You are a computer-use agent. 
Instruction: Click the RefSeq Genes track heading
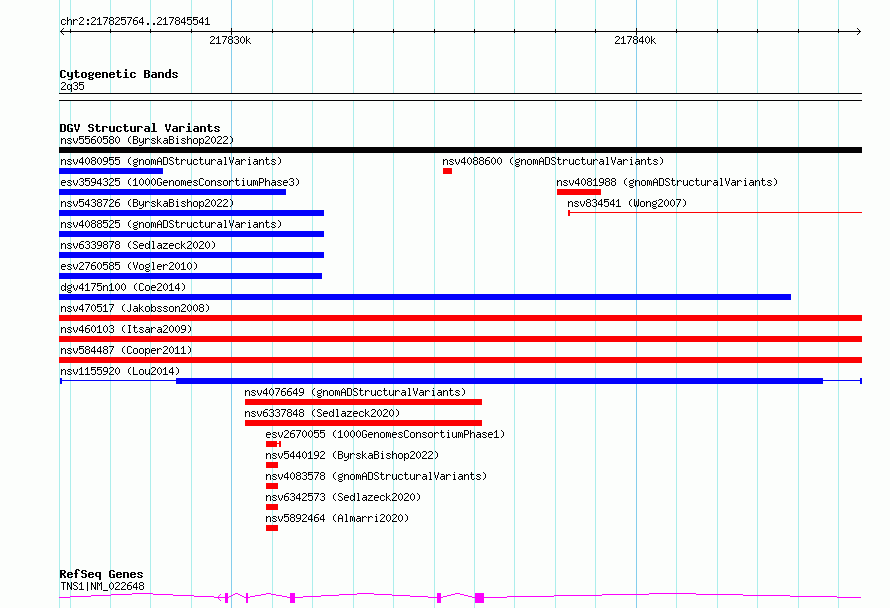(101, 574)
